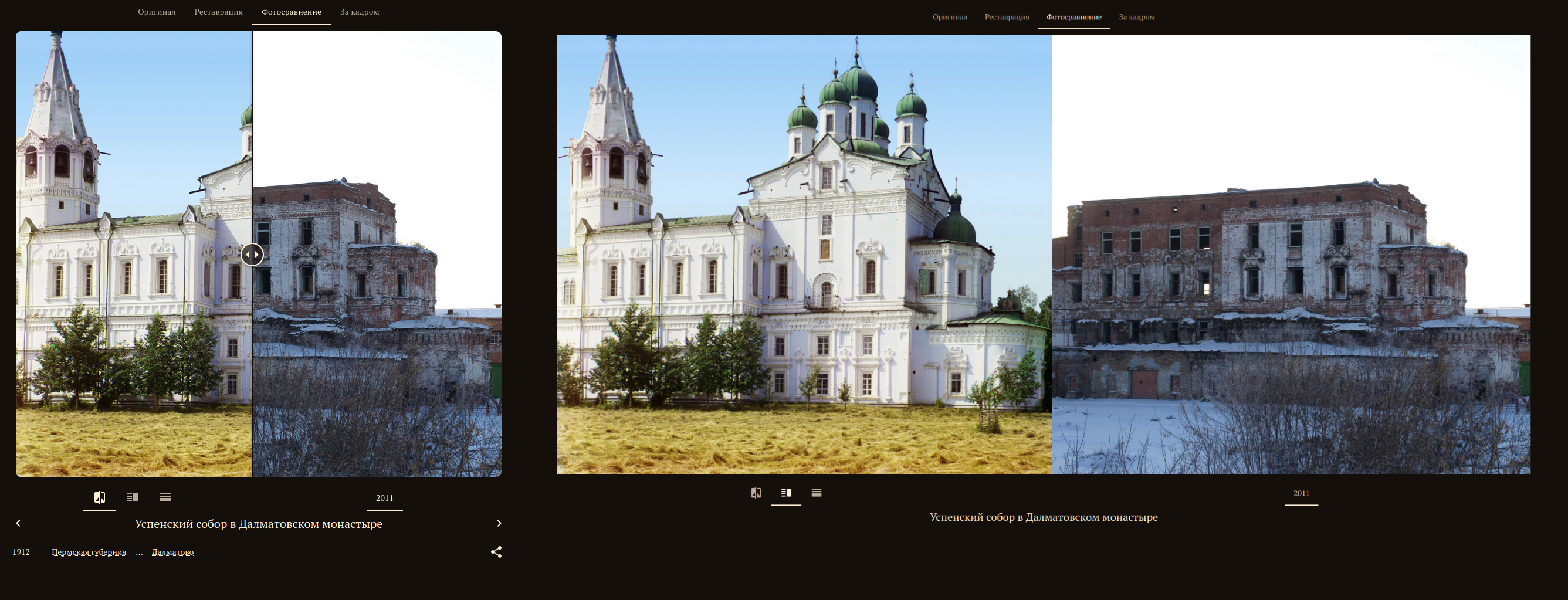Click the 2011 year label under right image
Image resolution: width=1568 pixels, height=600 pixels.
(x=1301, y=493)
